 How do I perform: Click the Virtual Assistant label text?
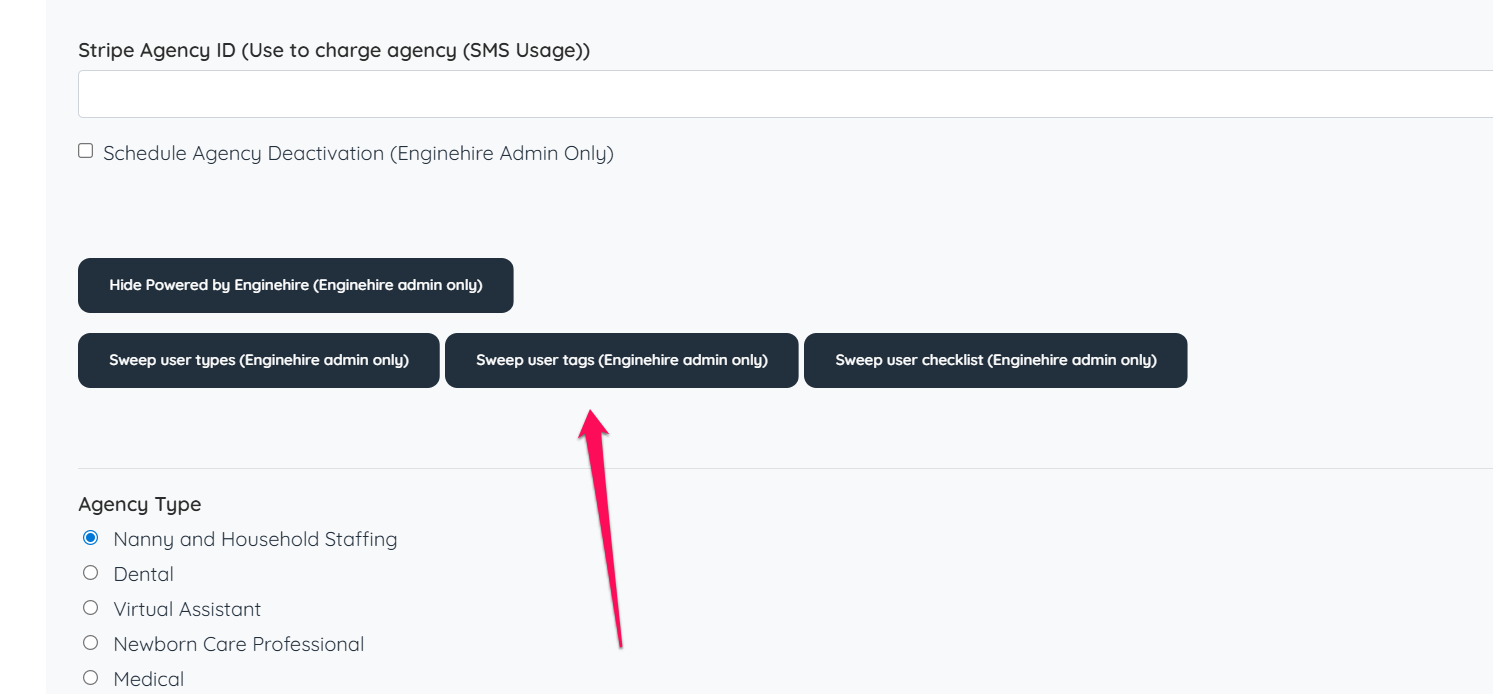click(x=187, y=609)
